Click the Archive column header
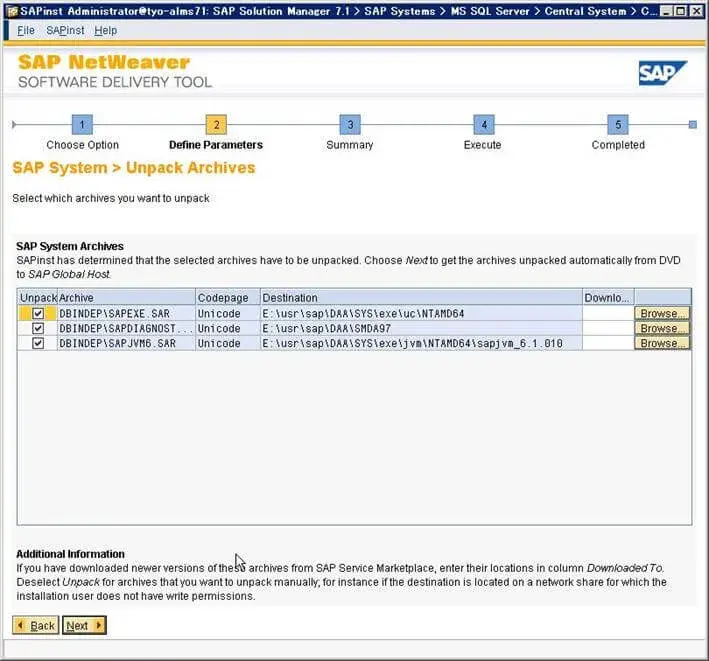Screen dimensions: 709x661 point(126,297)
